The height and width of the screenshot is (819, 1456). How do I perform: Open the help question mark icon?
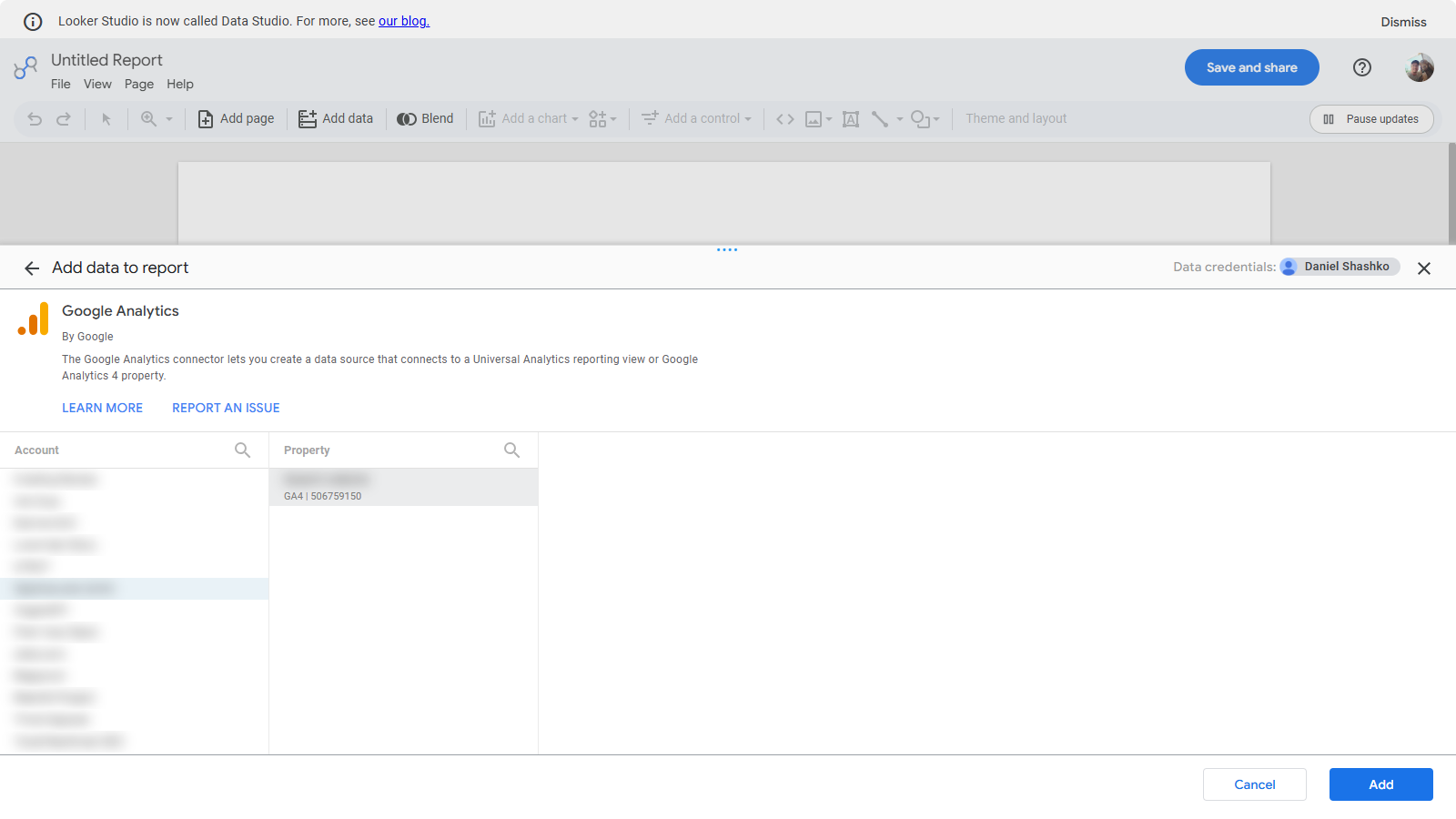point(1362,67)
